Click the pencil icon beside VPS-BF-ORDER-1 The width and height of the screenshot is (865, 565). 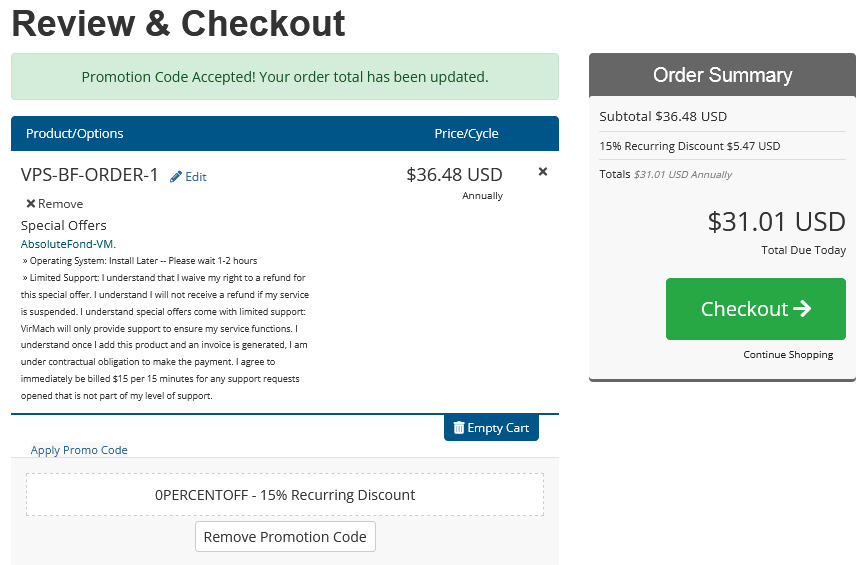[175, 177]
